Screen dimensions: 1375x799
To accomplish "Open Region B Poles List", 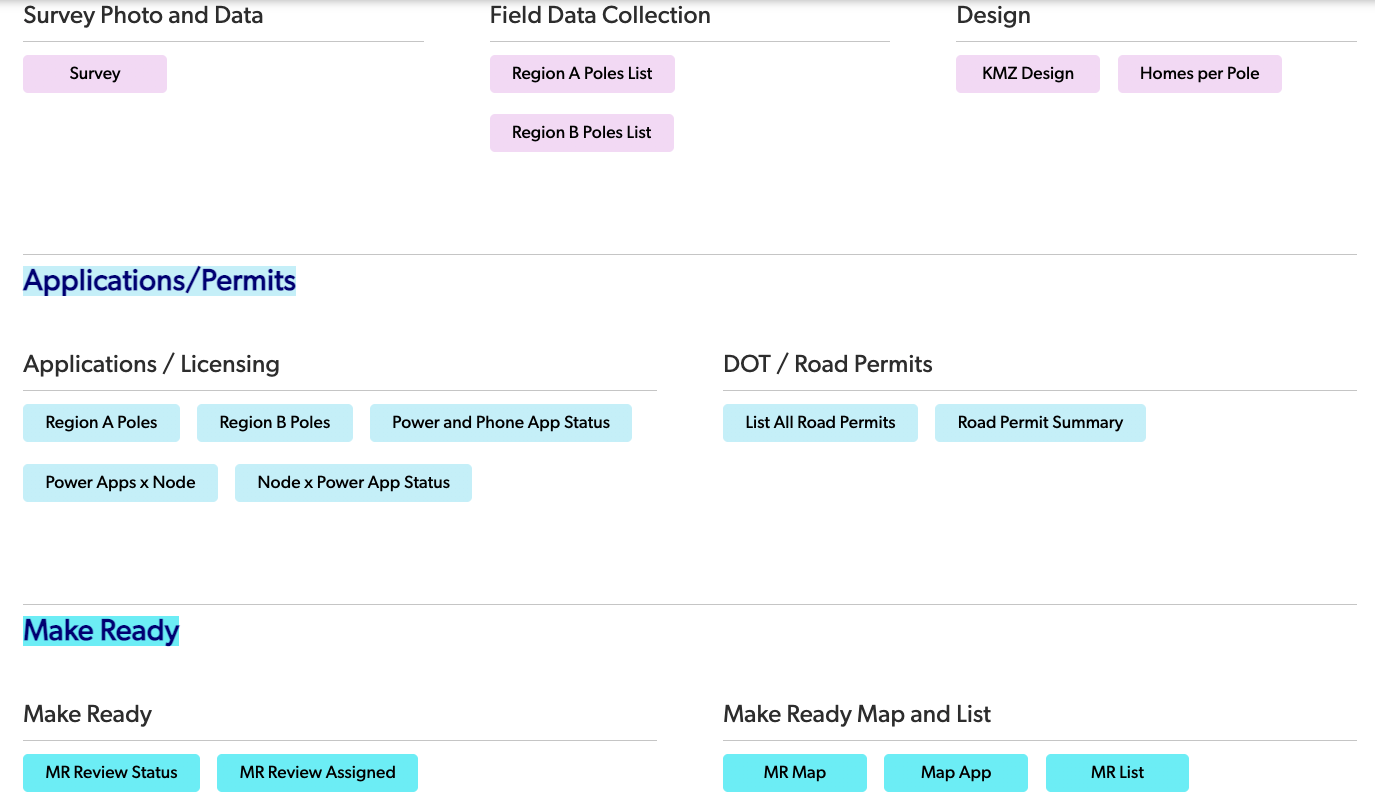I will pos(582,133).
